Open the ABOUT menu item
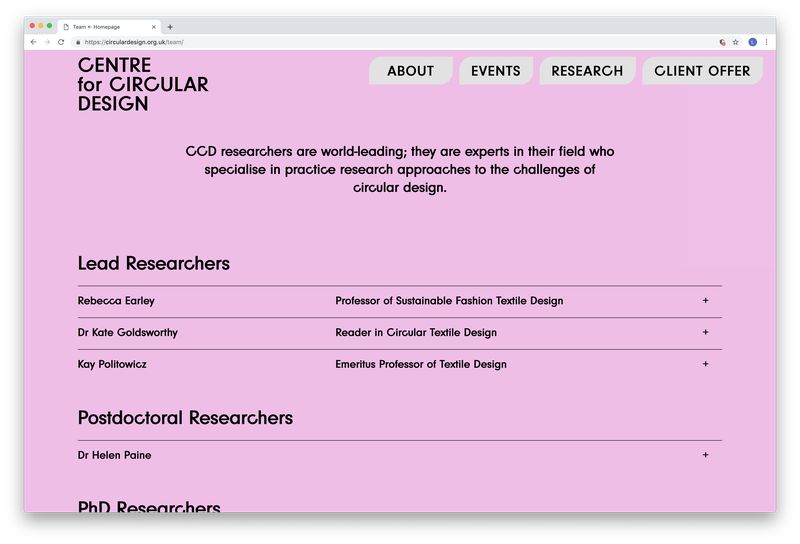This screenshot has height=544, width=800. click(411, 71)
